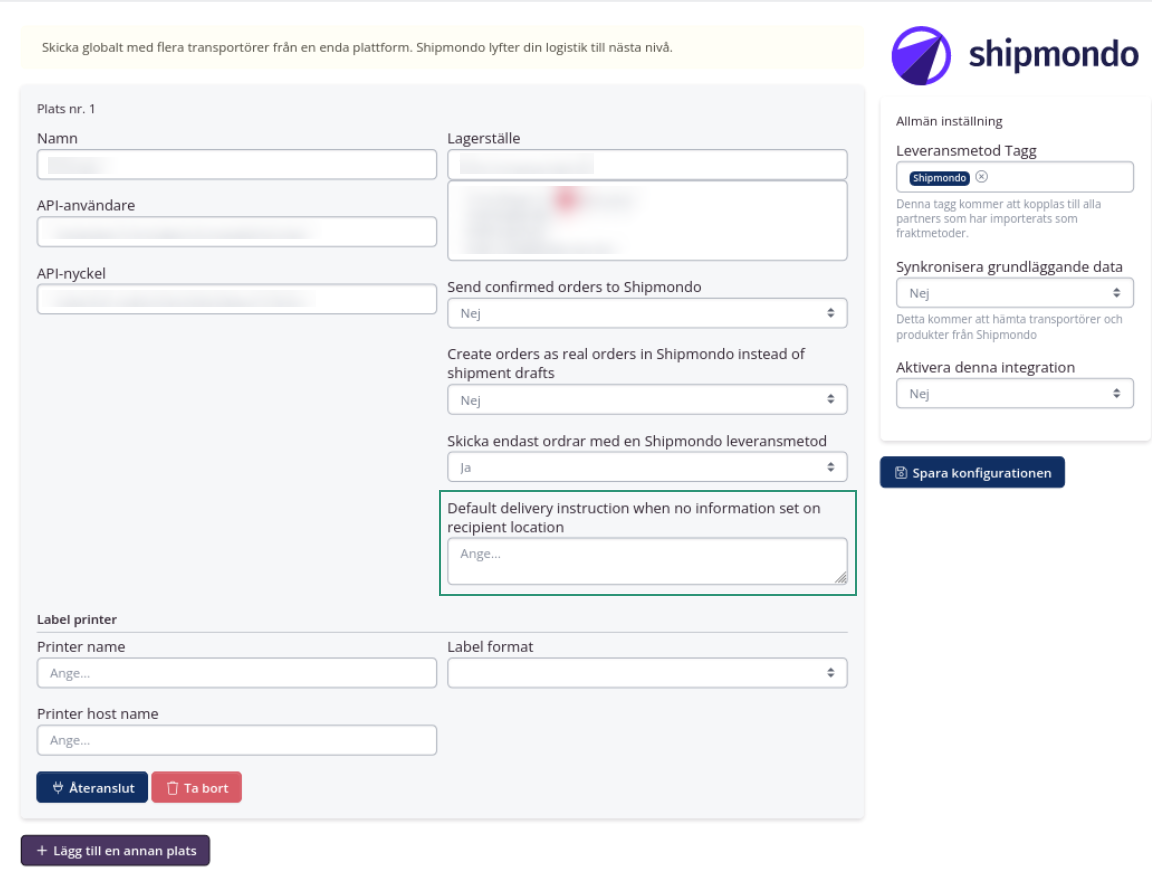Click the Printer name input field
The width and height of the screenshot is (1152, 889).
tap(236, 673)
